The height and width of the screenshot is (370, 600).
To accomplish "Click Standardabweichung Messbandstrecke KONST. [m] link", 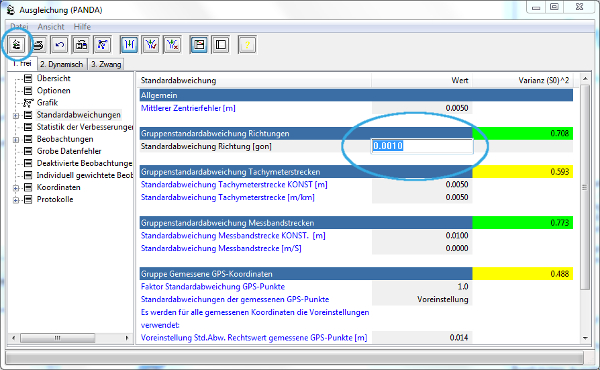I will (233, 236).
